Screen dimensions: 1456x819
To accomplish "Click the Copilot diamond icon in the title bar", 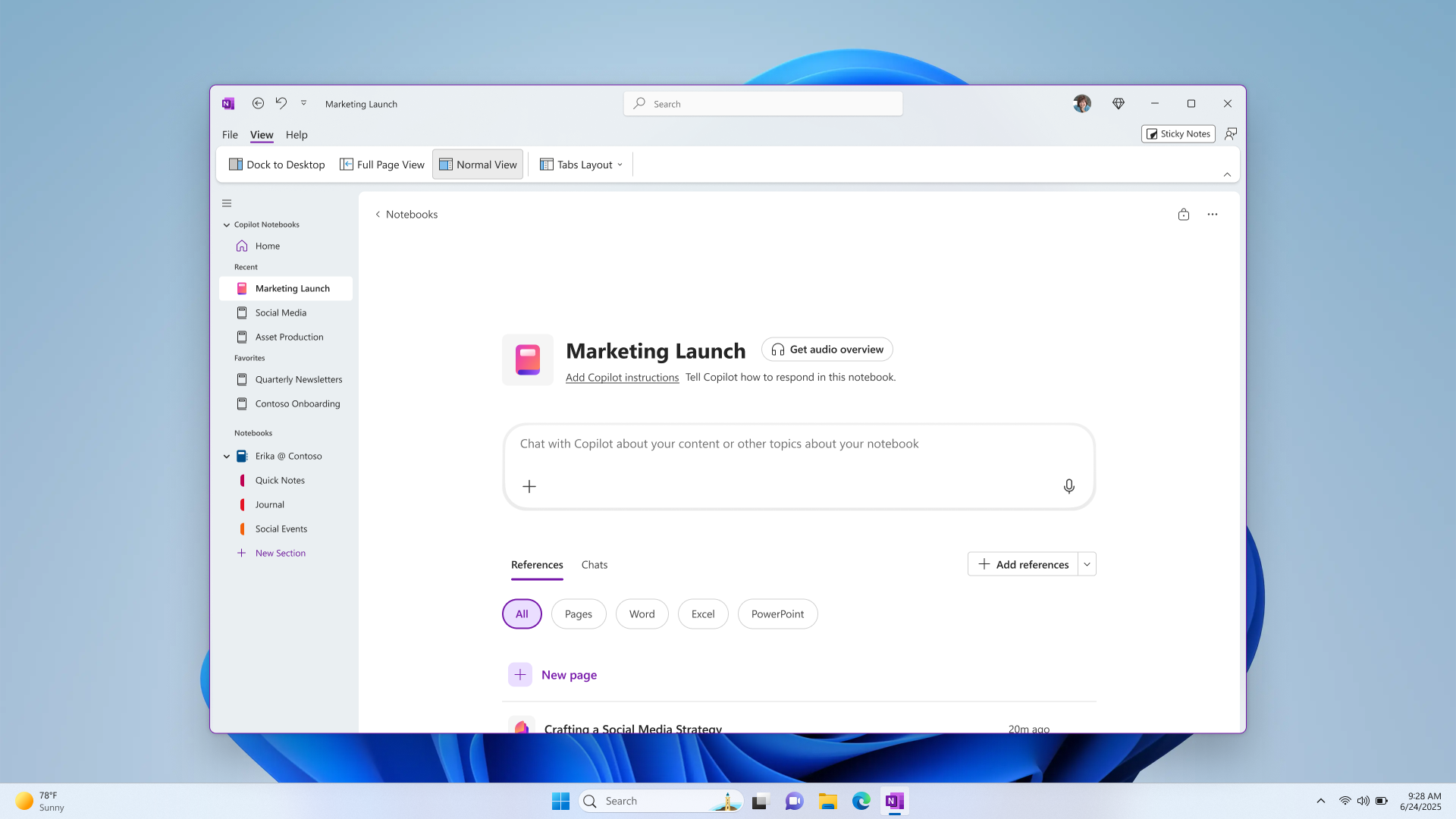I will point(1118,103).
